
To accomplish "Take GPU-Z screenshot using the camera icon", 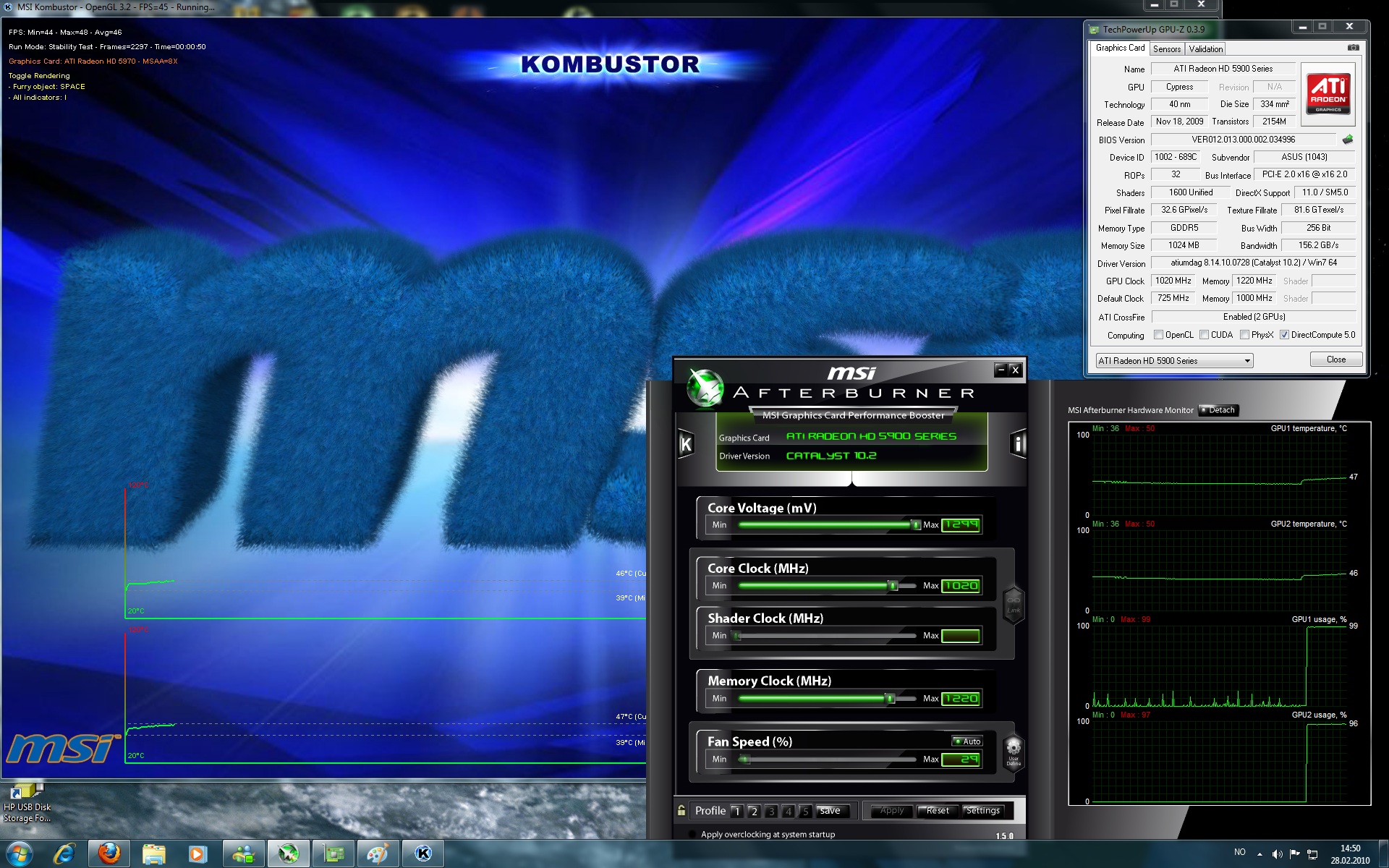I will [1353, 48].
